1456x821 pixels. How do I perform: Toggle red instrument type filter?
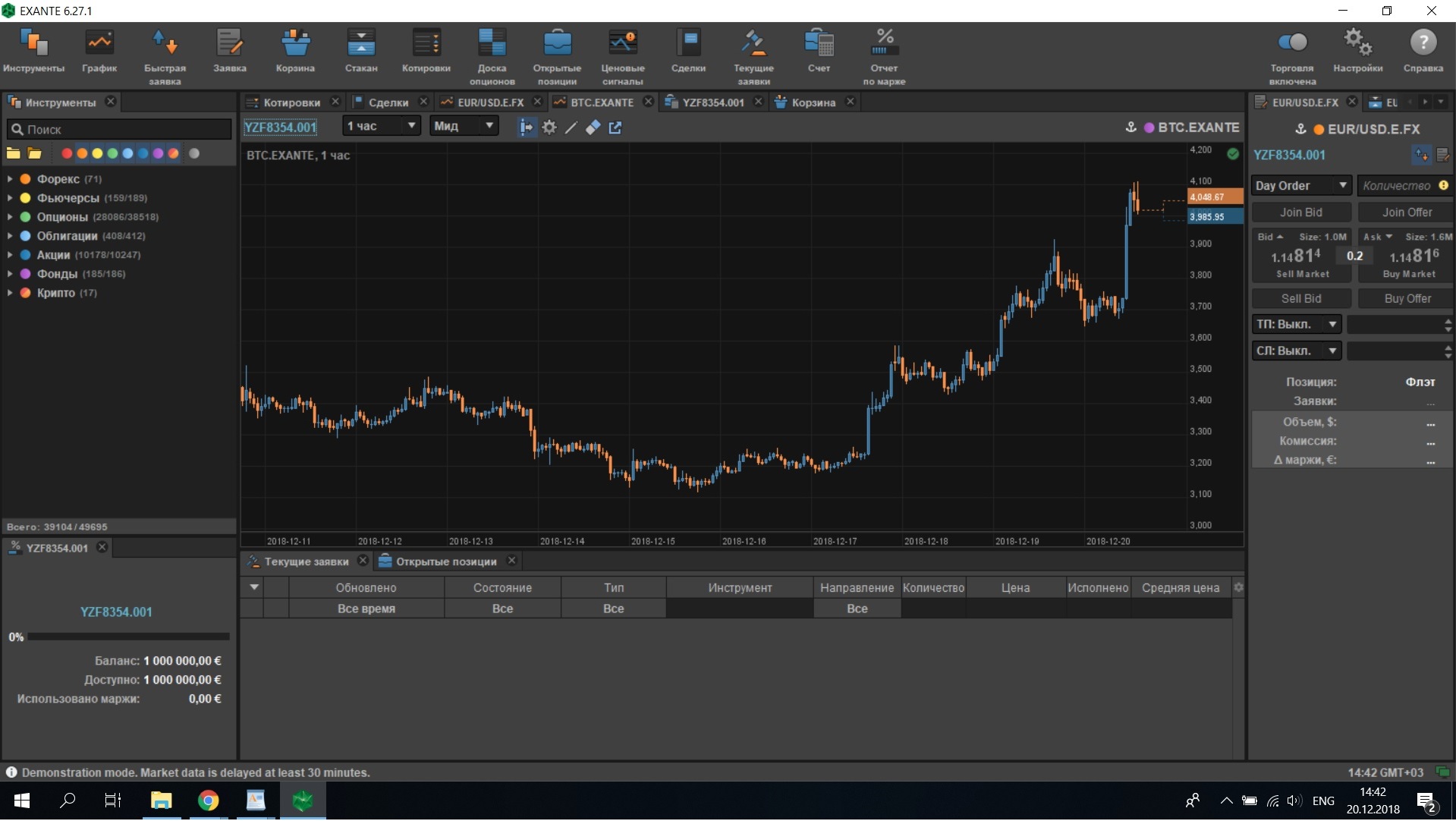tap(67, 153)
